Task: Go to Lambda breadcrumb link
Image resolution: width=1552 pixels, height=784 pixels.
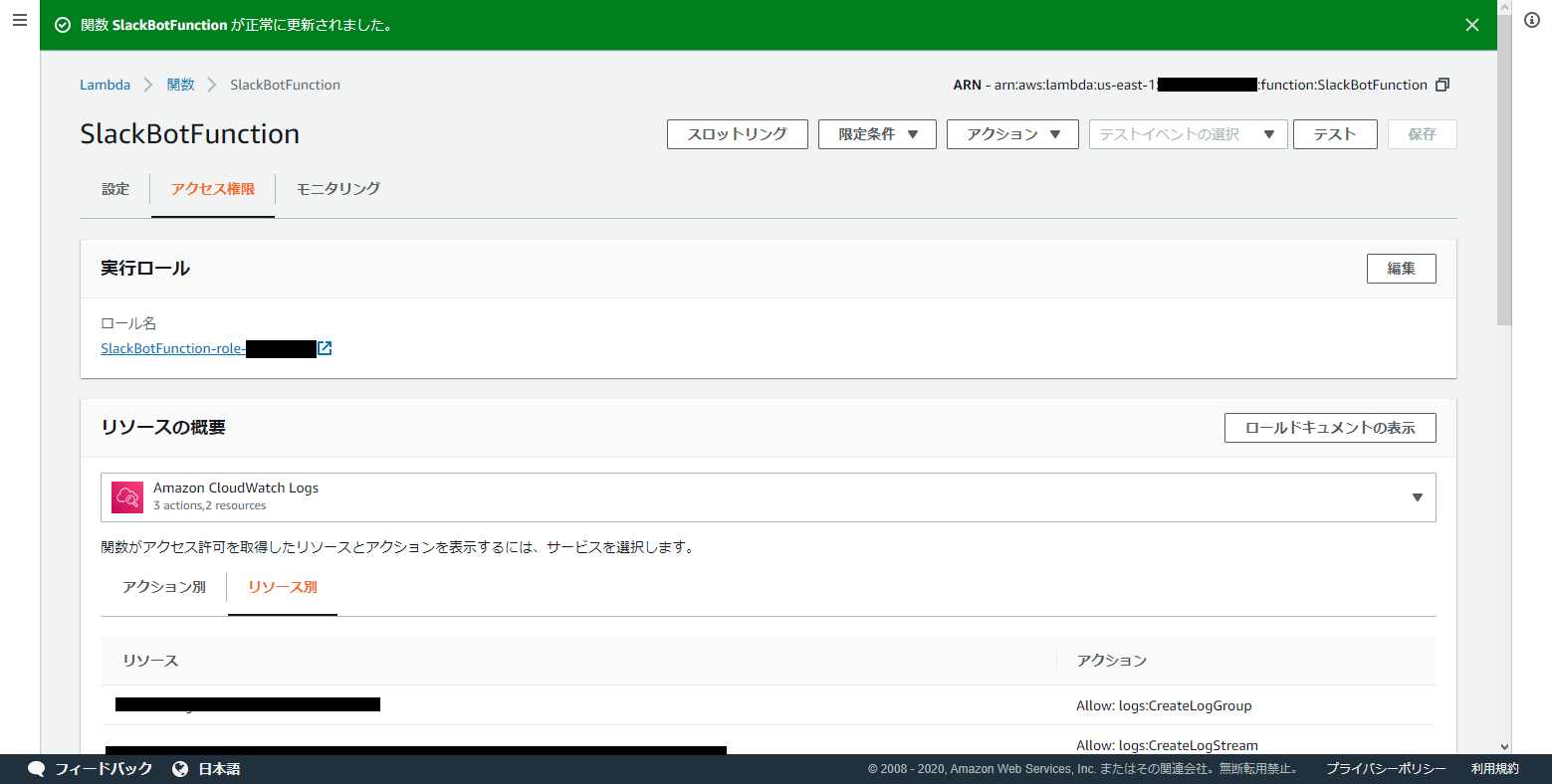Action: click(x=105, y=85)
